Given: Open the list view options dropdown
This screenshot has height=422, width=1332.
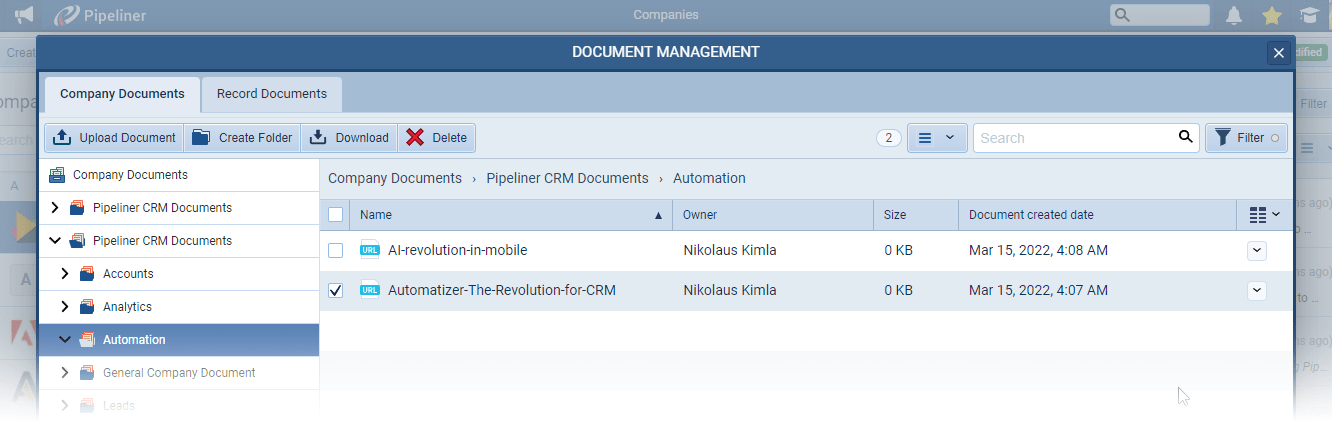Looking at the screenshot, I should click(936, 138).
